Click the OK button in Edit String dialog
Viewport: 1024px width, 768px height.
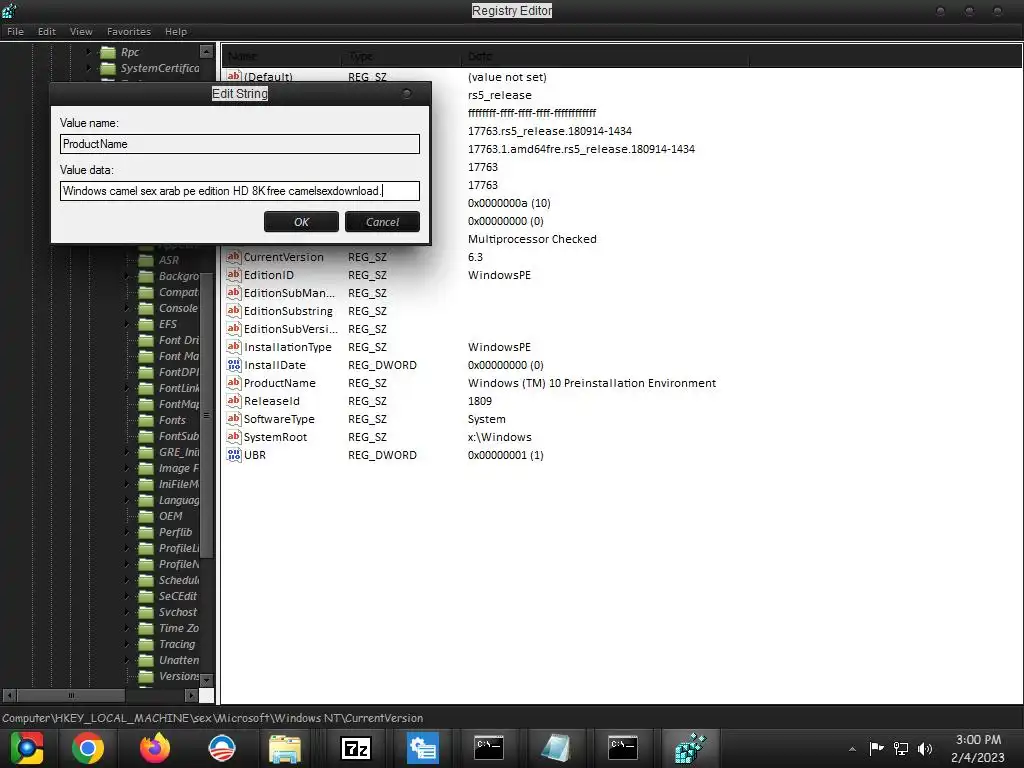[301, 222]
